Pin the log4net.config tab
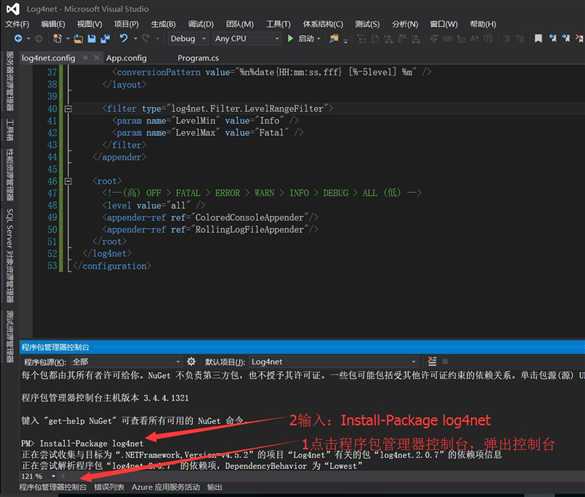Viewport: 585px width, 497px height. coord(85,58)
